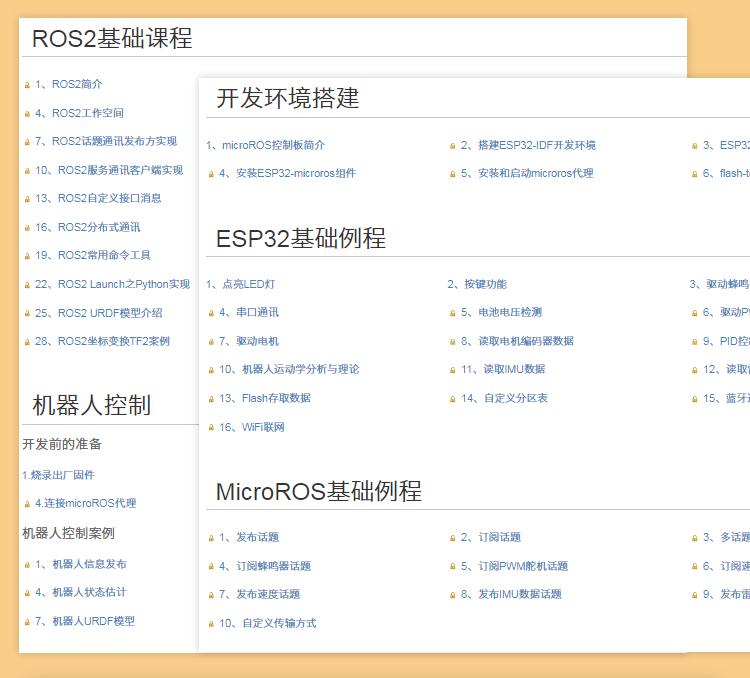Open MicroROS '2、订阅话题' link
This screenshot has width=750, height=678.
click(x=490, y=537)
